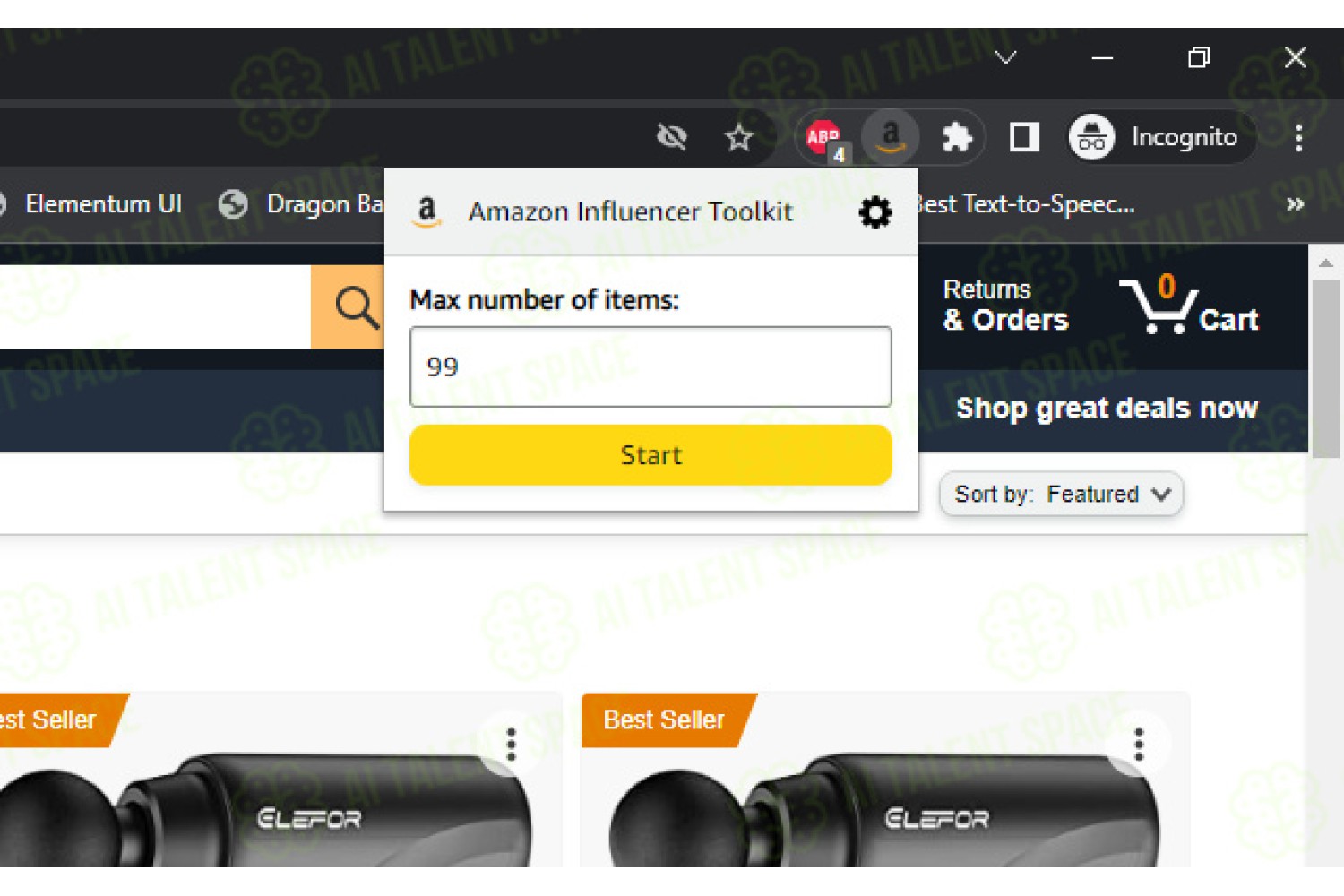Toggle the Chrome side panel icon
Image resolution: width=1344 pixels, height=896 pixels.
[x=1023, y=137]
